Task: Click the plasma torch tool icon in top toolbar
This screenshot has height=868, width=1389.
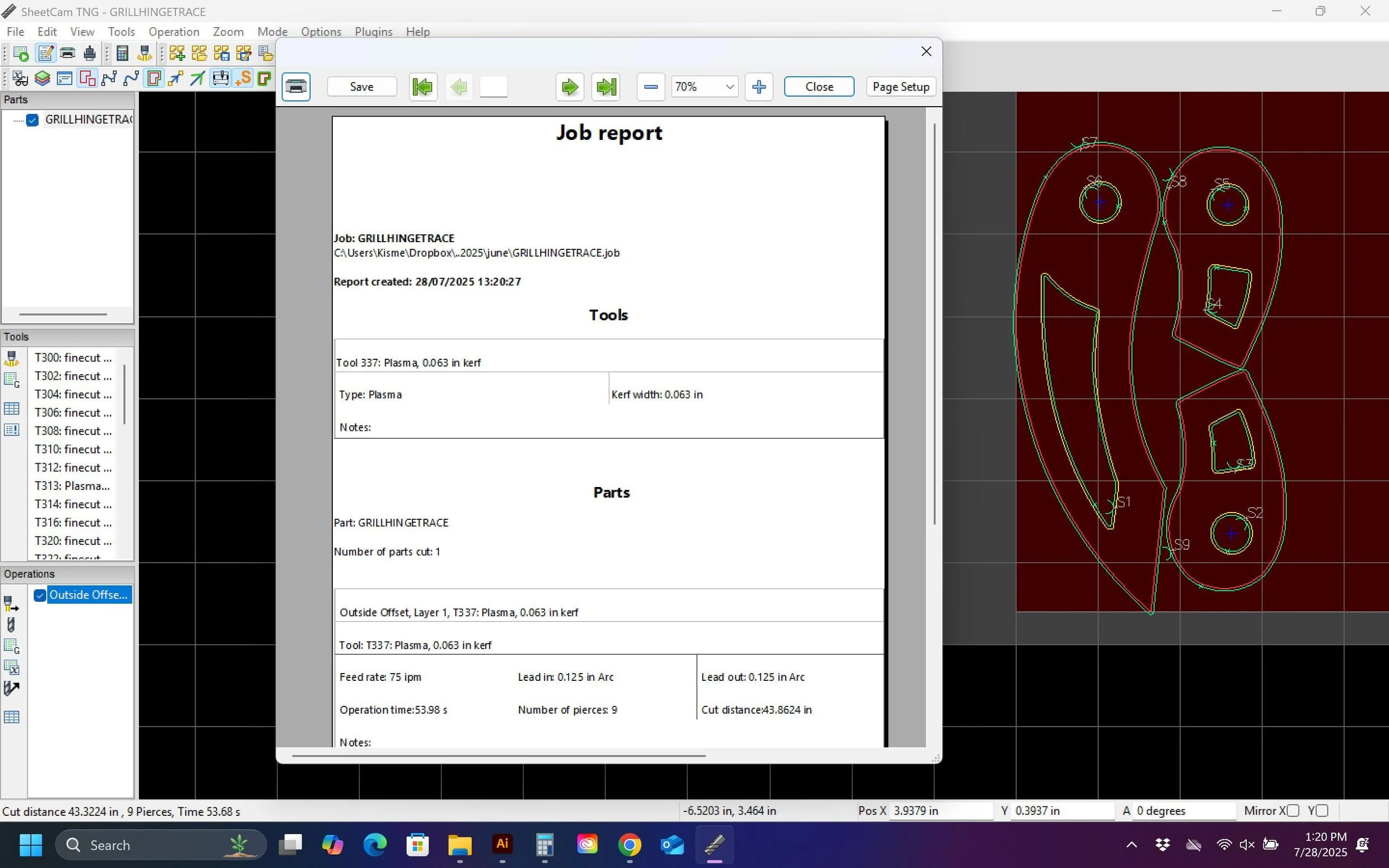Action: 144,53
